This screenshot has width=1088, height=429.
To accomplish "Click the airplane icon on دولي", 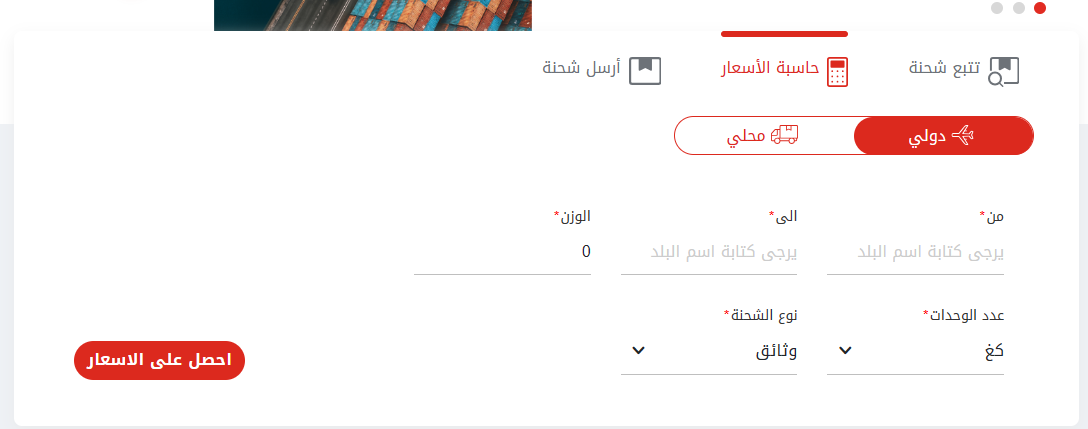I will click(963, 136).
